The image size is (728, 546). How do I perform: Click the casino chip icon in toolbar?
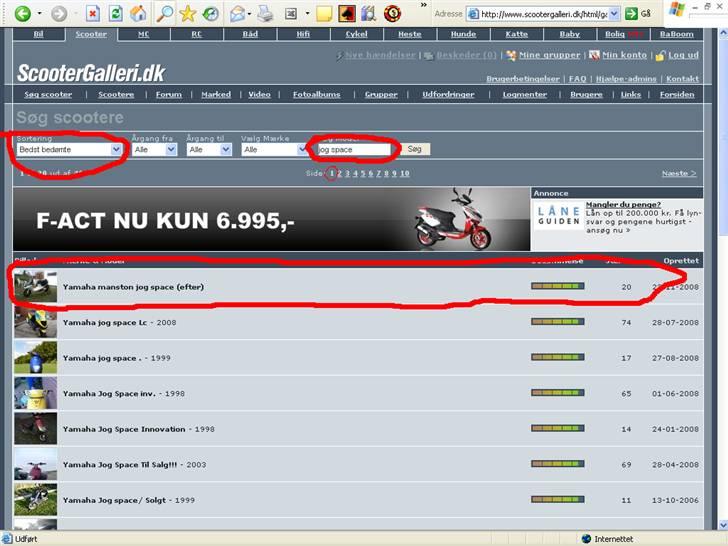click(392, 13)
